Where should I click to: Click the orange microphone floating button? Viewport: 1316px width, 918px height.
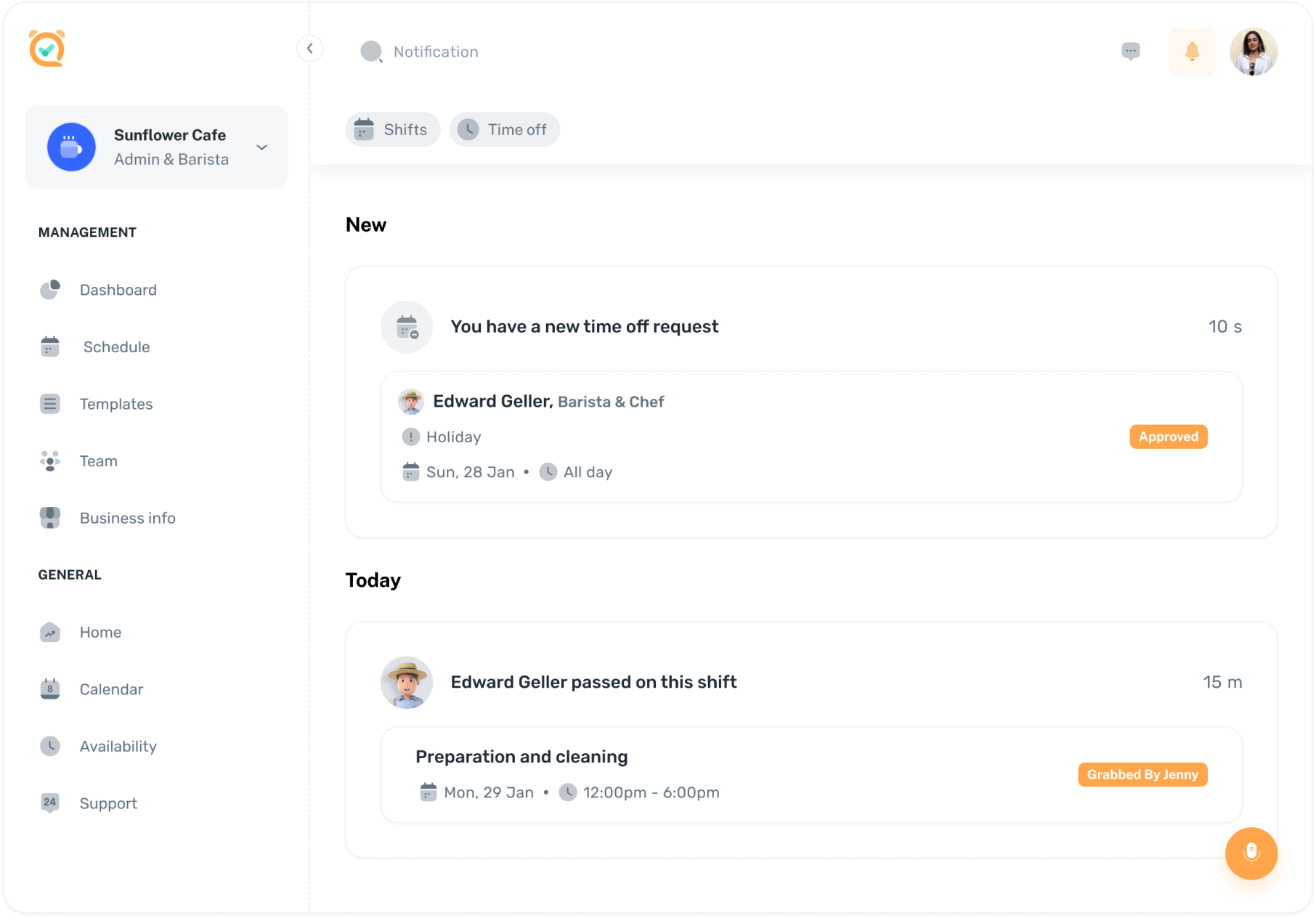click(x=1251, y=853)
